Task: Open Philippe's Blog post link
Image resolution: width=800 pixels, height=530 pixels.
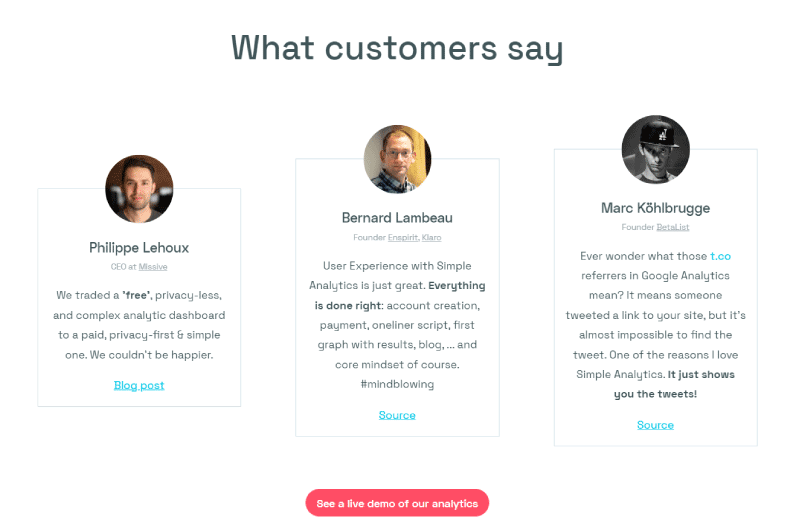Action: tap(139, 385)
